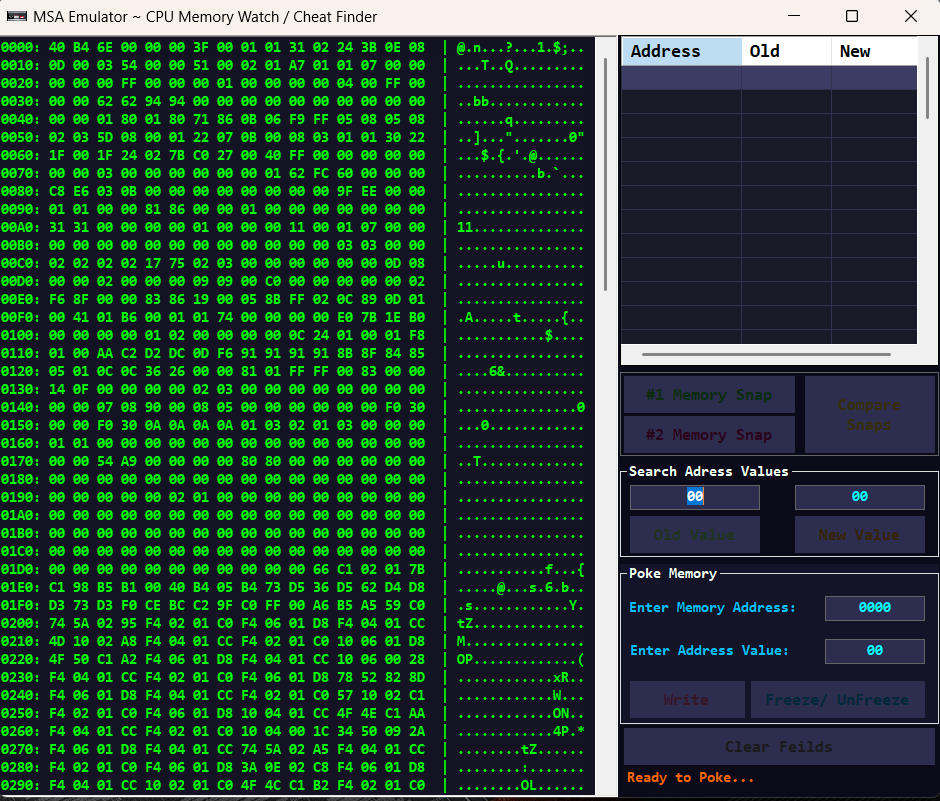This screenshot has height=801, width=940.
Task: Click memory row address 01D0:
Action: coord(20,569)
